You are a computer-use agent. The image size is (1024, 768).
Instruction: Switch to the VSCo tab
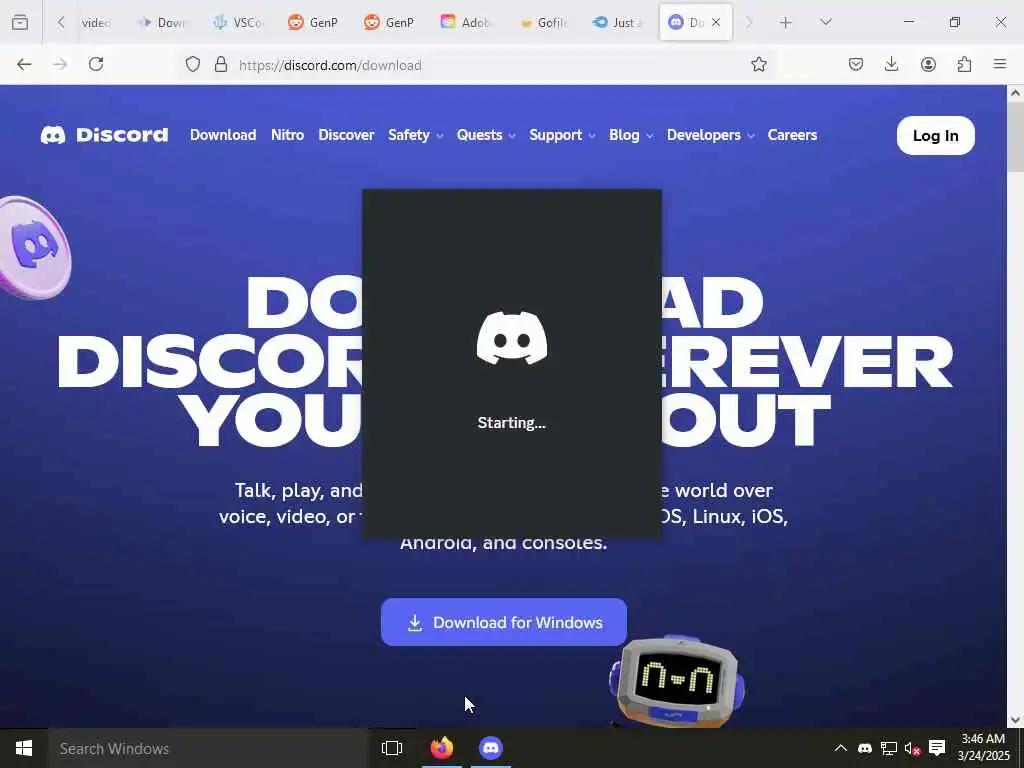tap(238, 22)
